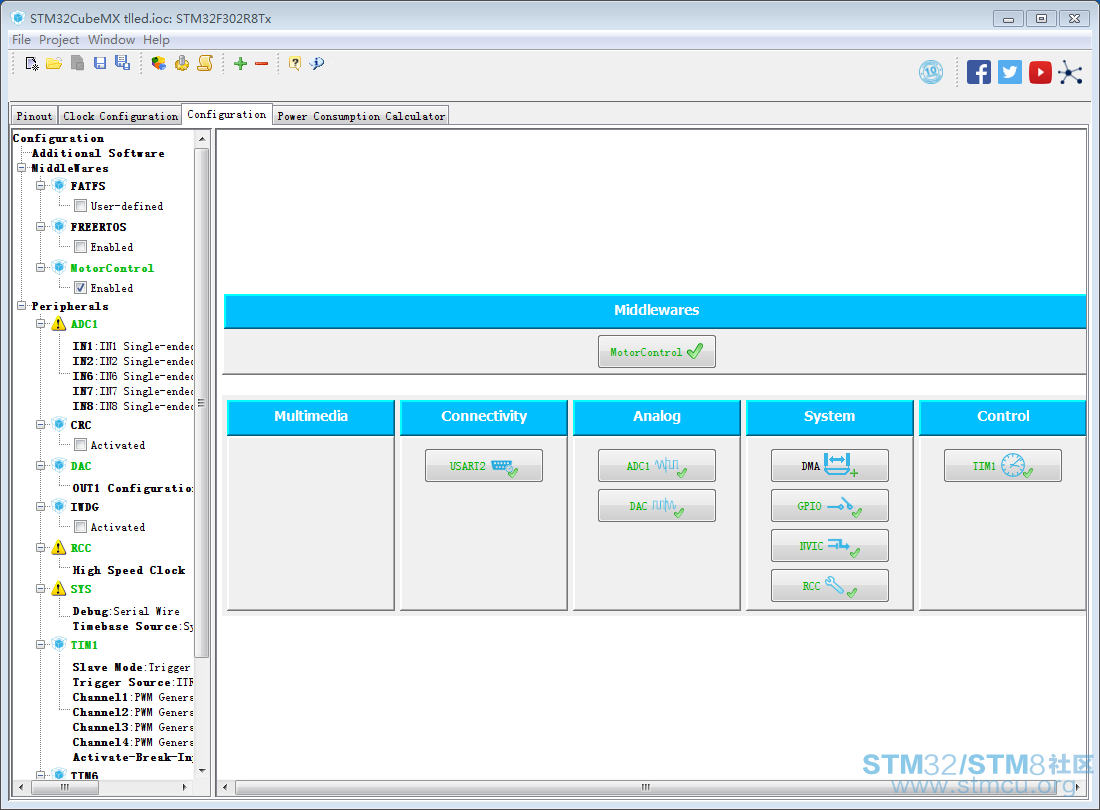Switch to Clock Configuration tab
The width and height of the screenshot is (1100, 810).
click(x=120, y=116)
